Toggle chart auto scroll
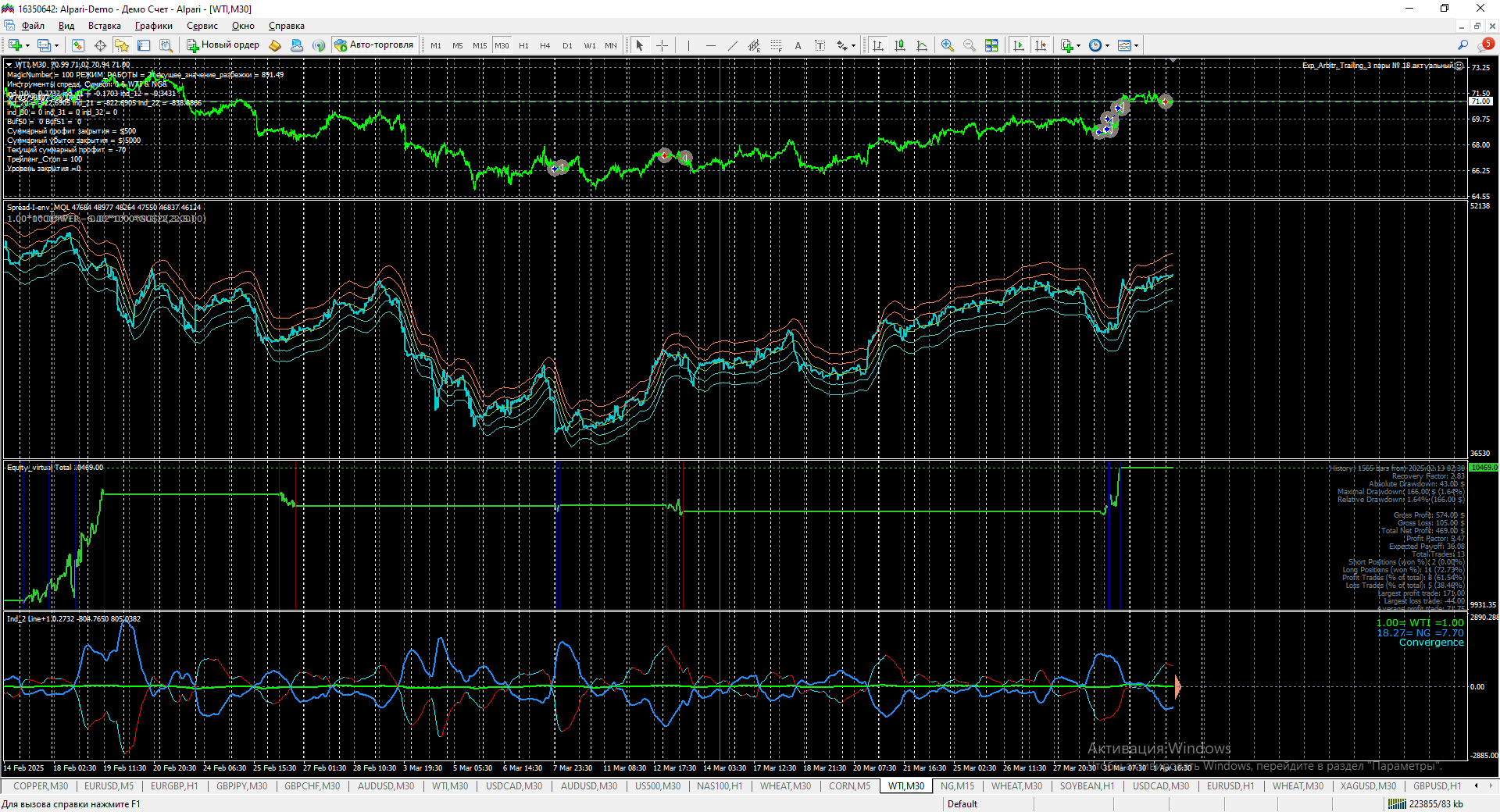The width and height of the screenshot is (1500, 812). click(1018, 45)
